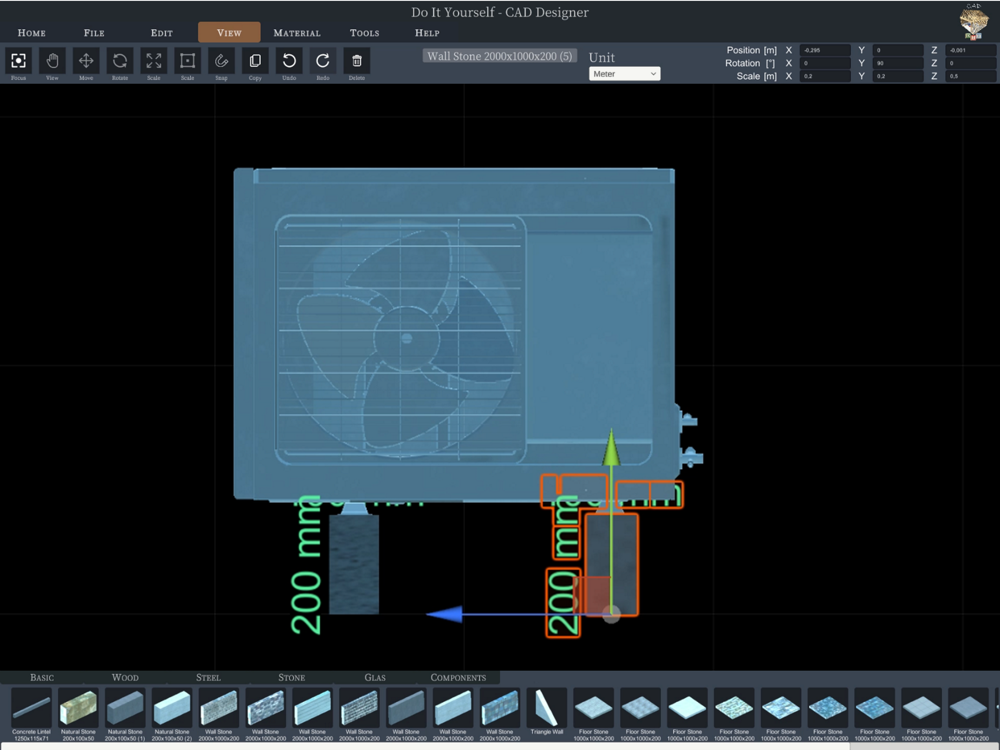The width and height of the screenshot is (1000, 750).
Task: Click the Position X input field
Action: (824, 50)
